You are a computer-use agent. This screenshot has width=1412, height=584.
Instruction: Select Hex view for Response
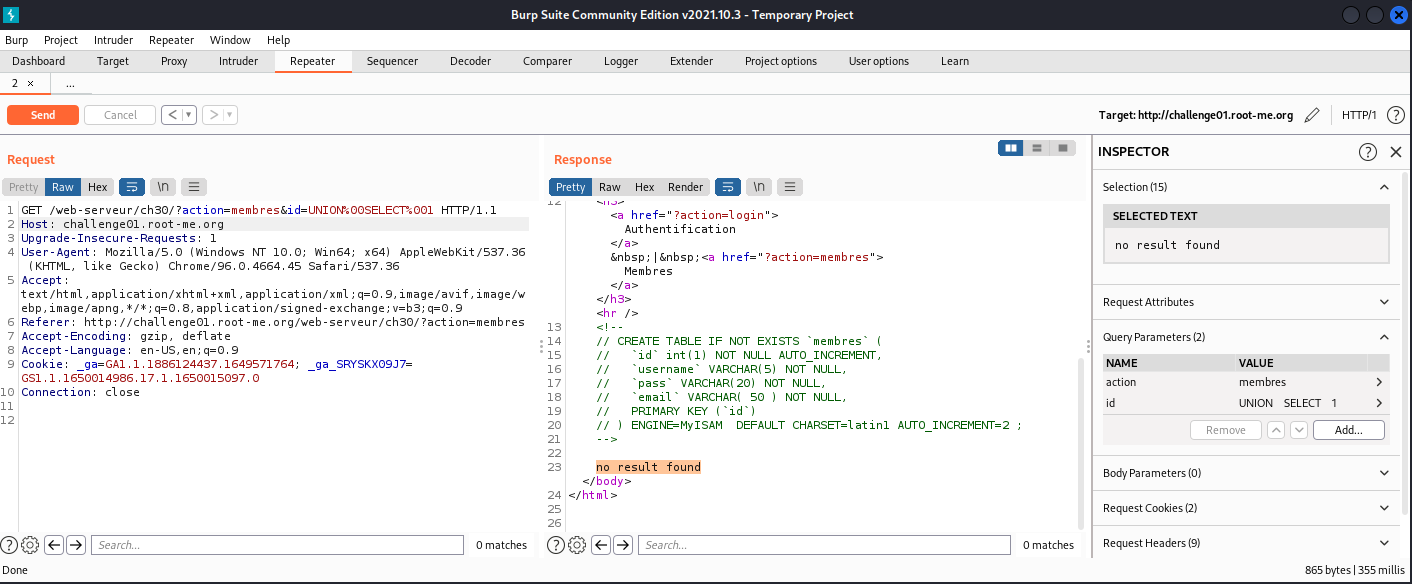645,187
